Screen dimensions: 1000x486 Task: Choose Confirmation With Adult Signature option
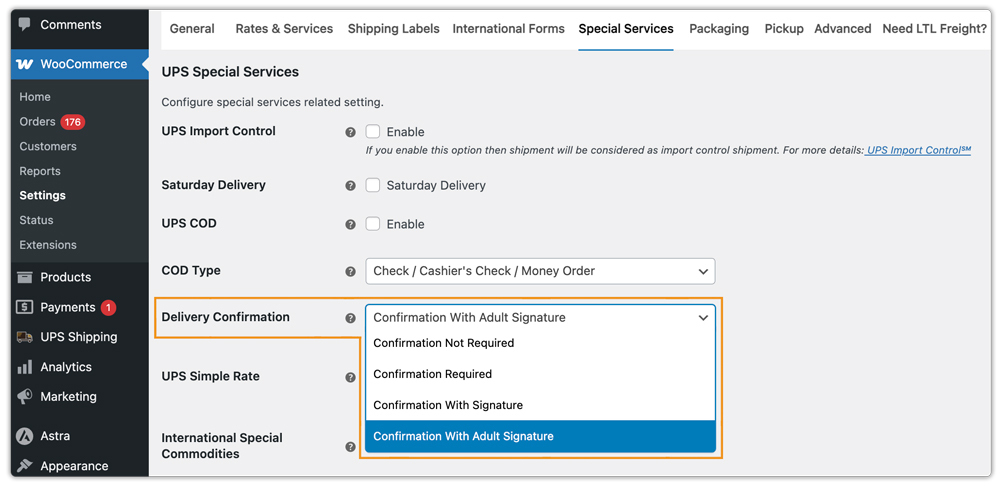pos(540,436)
